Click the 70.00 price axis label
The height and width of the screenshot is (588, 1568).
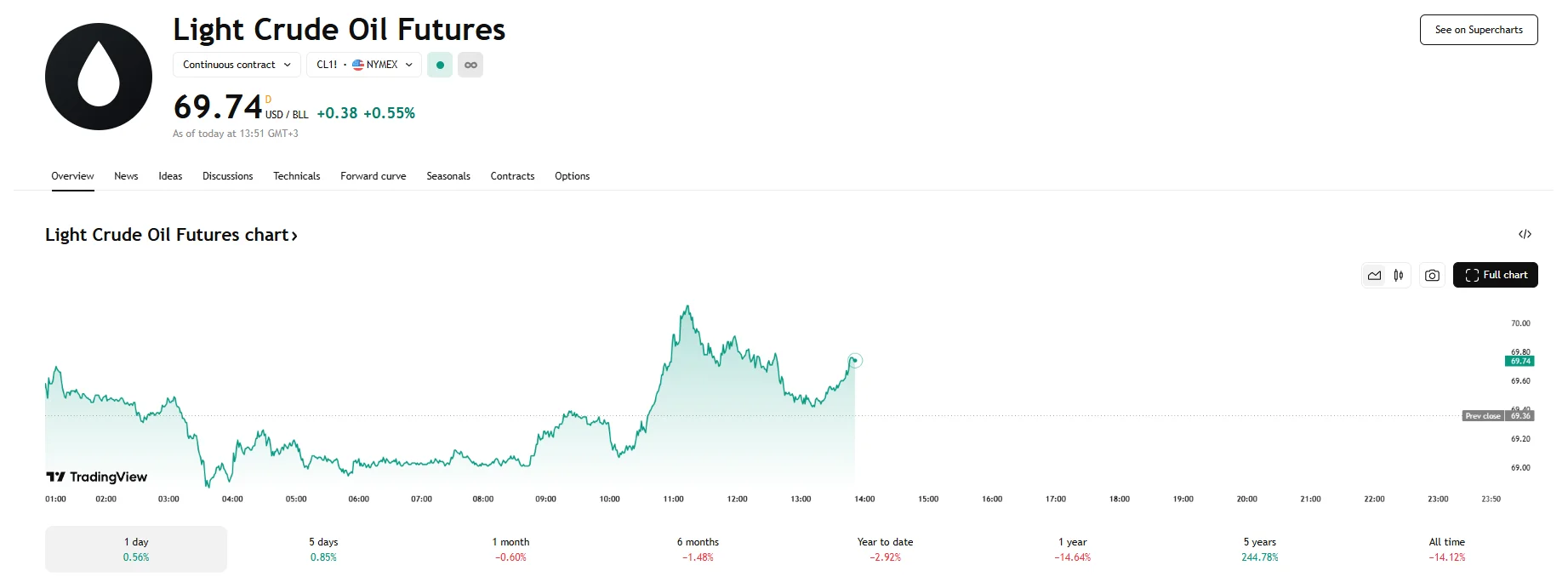click(x=1520, y=323)
